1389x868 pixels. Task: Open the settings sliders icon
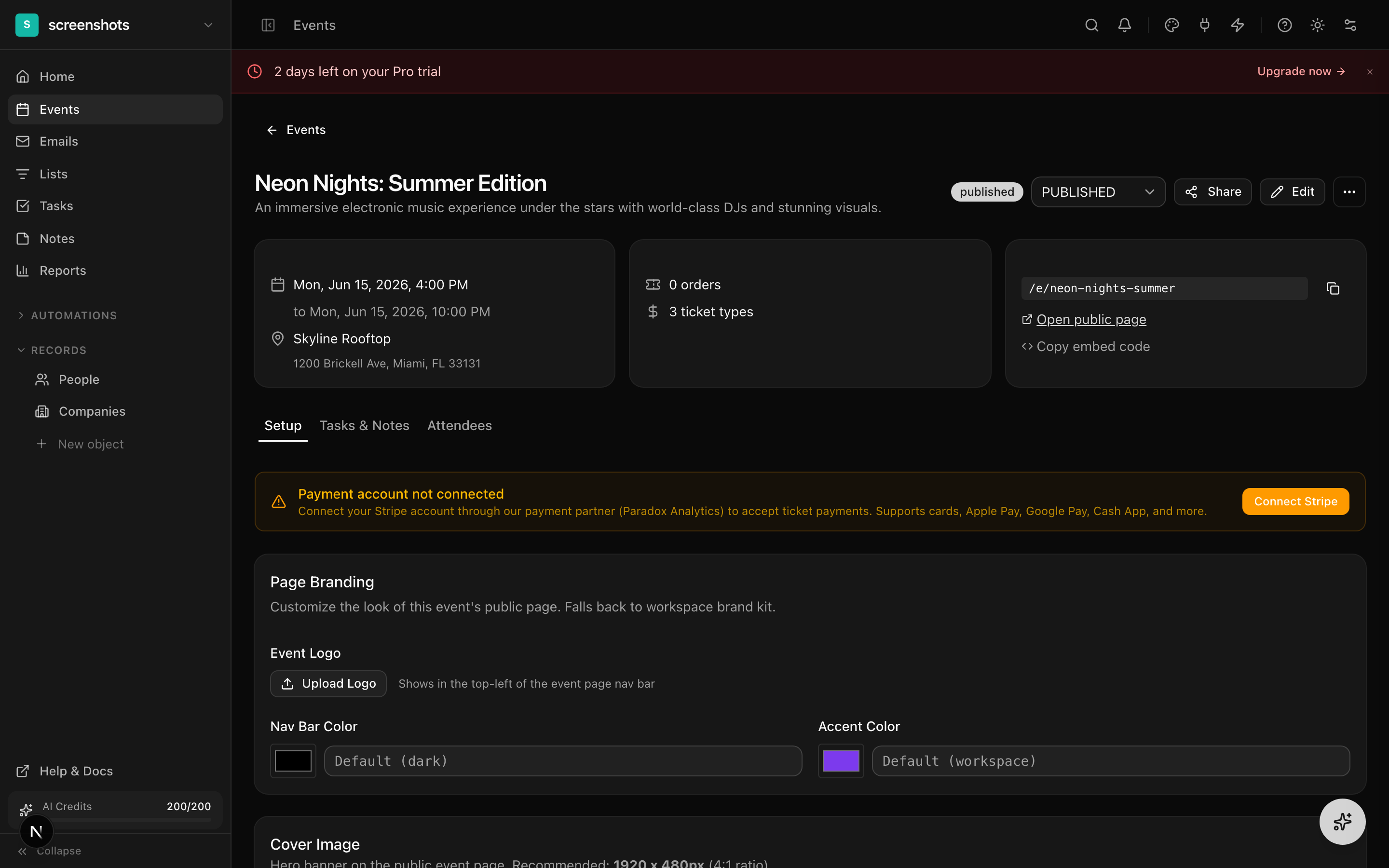tap(1350, 25)
